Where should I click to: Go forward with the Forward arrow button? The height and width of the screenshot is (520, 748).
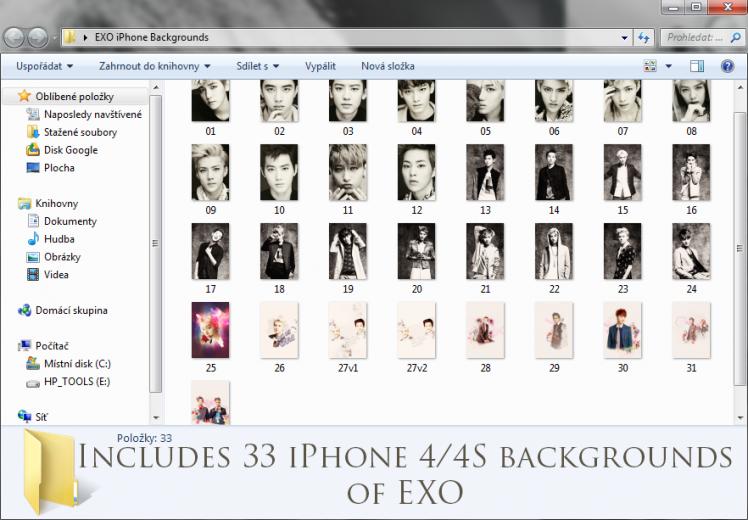coord(38,38)
